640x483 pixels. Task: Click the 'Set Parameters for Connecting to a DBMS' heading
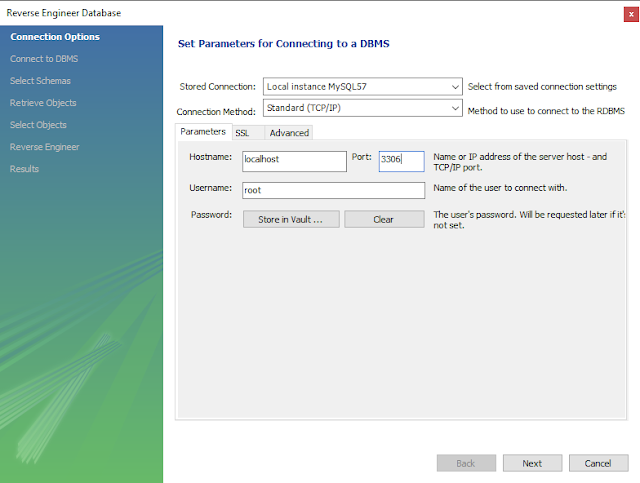[284, 44]
